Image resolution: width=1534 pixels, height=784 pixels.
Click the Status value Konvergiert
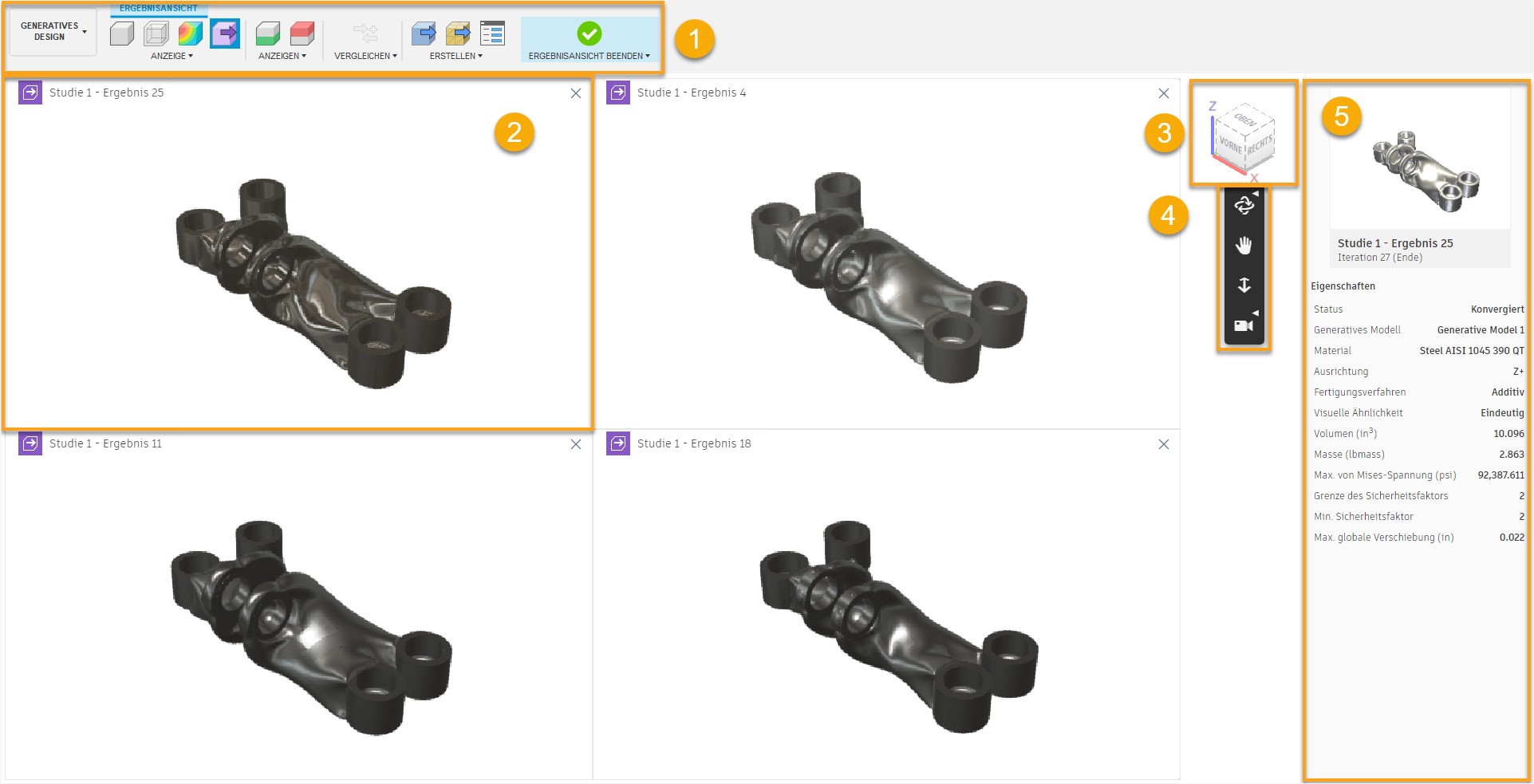(x=1497, y=309)
